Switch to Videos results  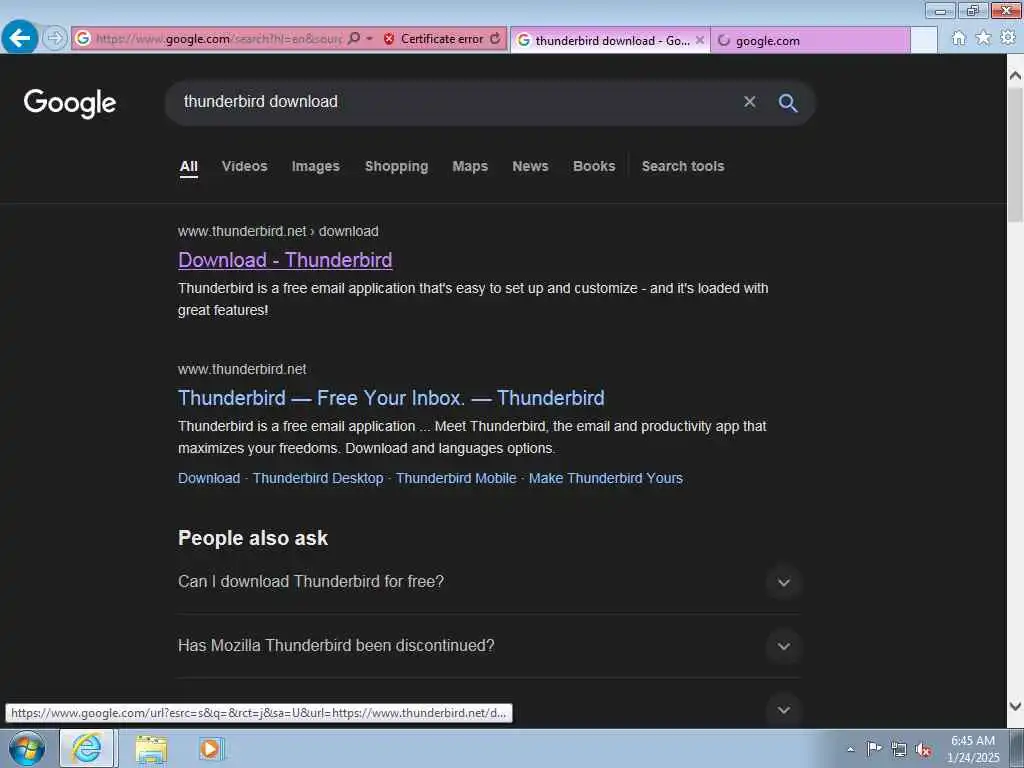(x=244, y=167)
